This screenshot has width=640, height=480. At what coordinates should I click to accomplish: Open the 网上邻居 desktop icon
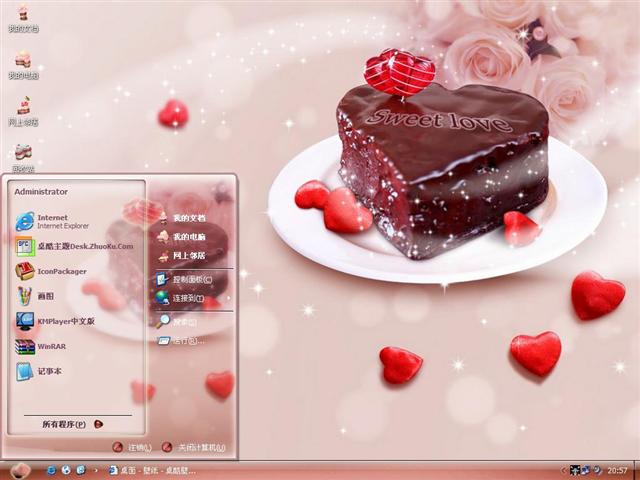(x=23, y=111)
